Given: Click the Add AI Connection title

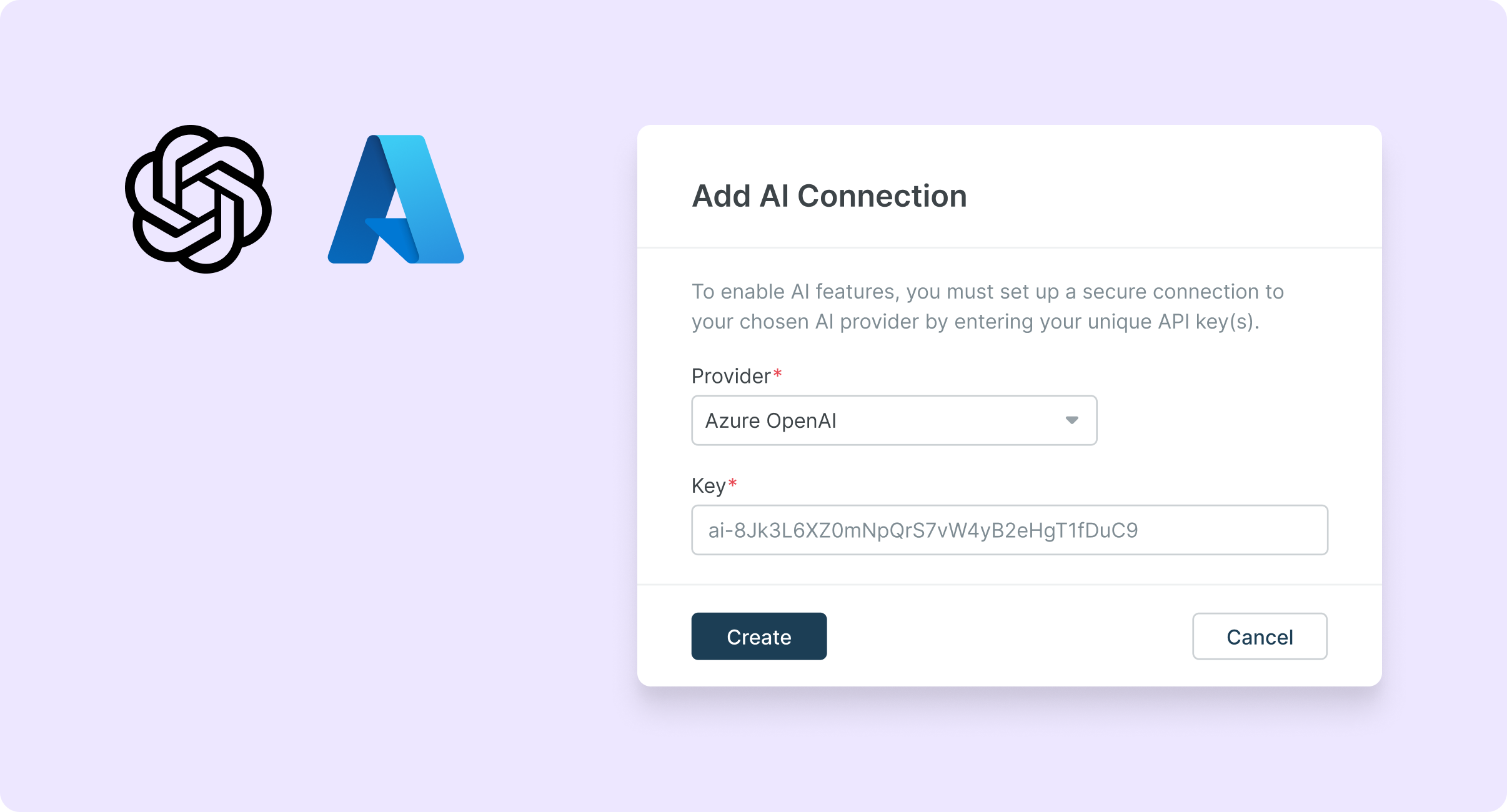Looking at the screenshot, I should pyautogui.click(x=829, y=196).
